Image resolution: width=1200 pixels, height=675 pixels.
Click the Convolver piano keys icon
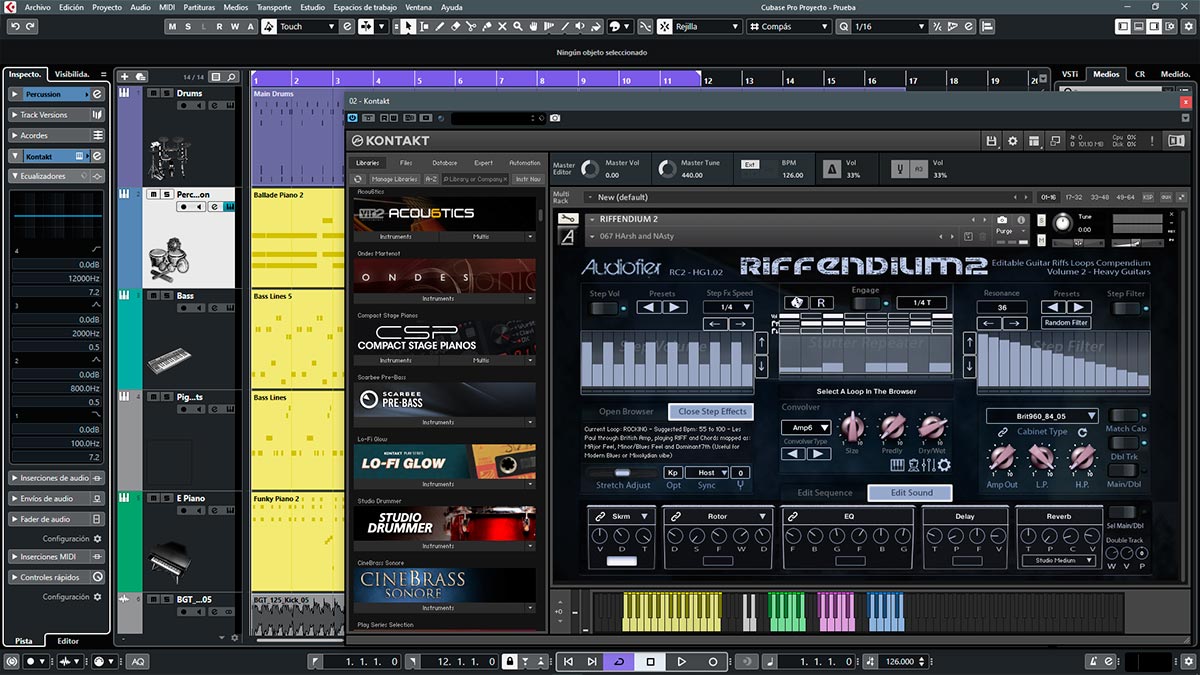(x=898, y=465)
